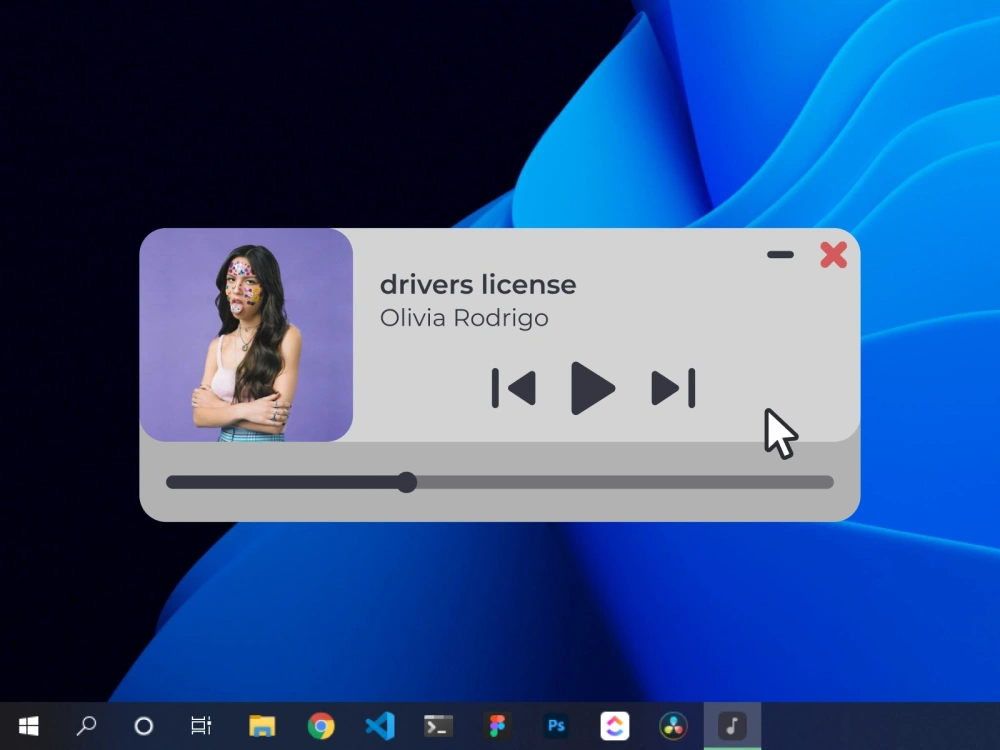Click the progress slider knob
The image size is (1000, 750).
click(x=406, y=482)
